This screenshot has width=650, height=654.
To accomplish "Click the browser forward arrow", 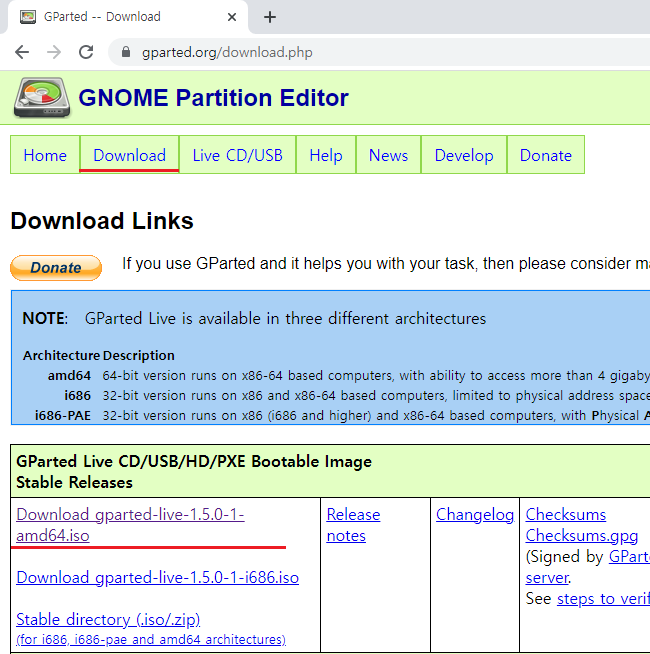I will click(x=54, y=52).
